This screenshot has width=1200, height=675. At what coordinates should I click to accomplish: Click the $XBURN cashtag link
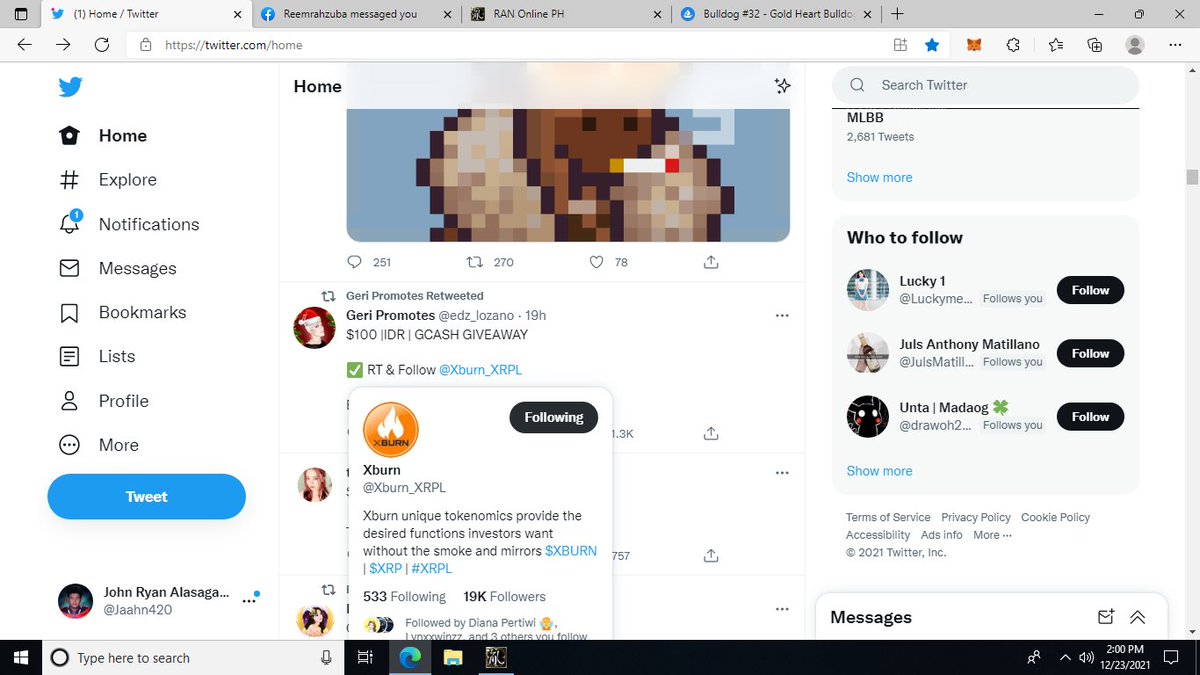point(571,551)
